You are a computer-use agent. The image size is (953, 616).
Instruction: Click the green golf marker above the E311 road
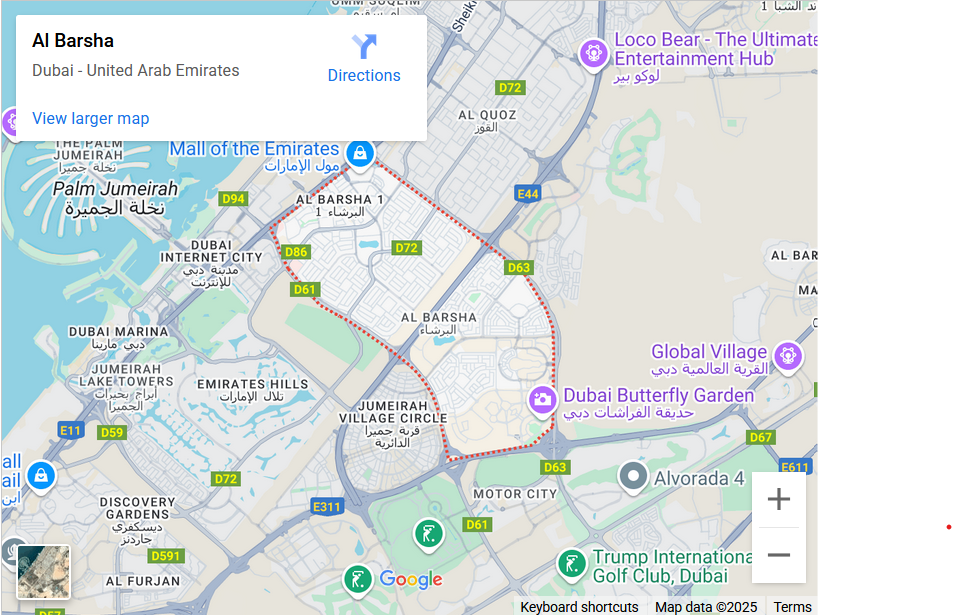(429, 535)
